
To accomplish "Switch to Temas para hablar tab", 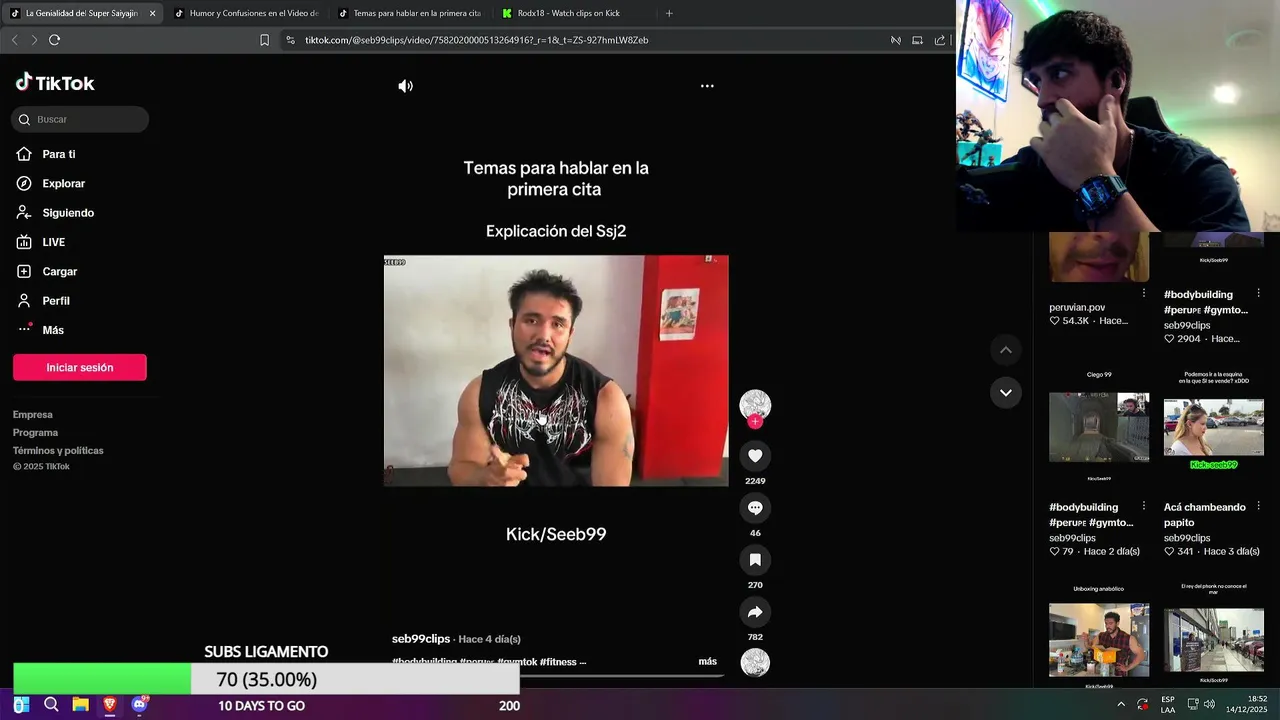I will [x=410, y=13].
